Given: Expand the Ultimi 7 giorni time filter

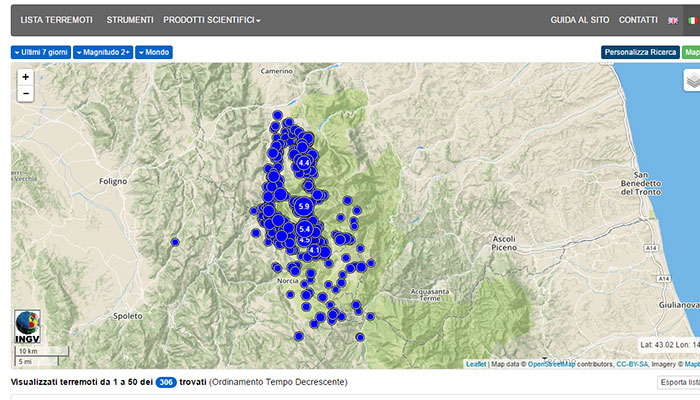Looking at the screenshot, I should 43,52.
